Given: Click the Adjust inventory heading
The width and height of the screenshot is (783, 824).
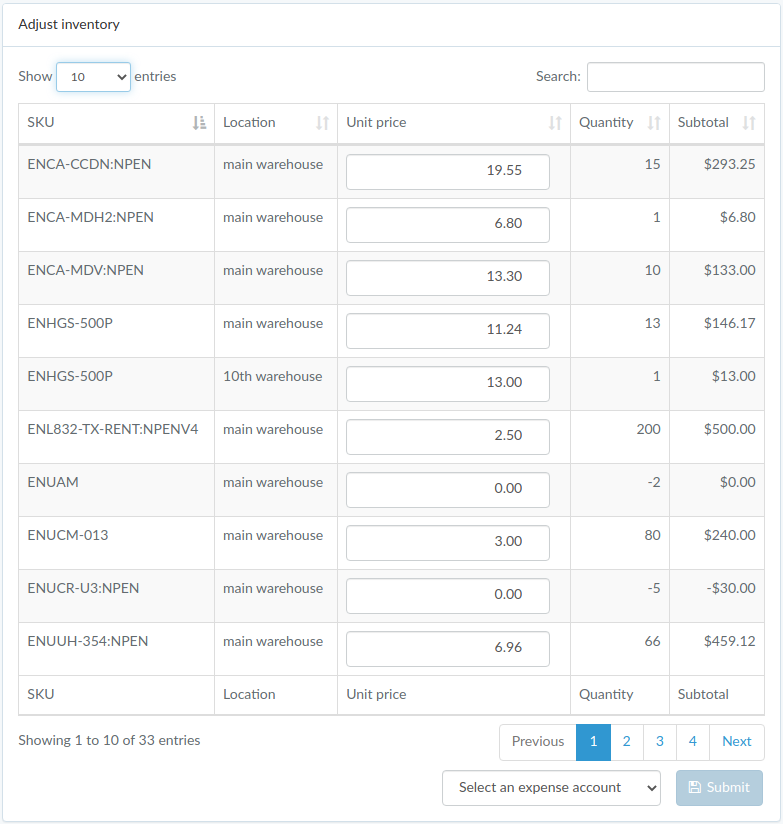Looking at the screenshot, I should pos(69,25).
